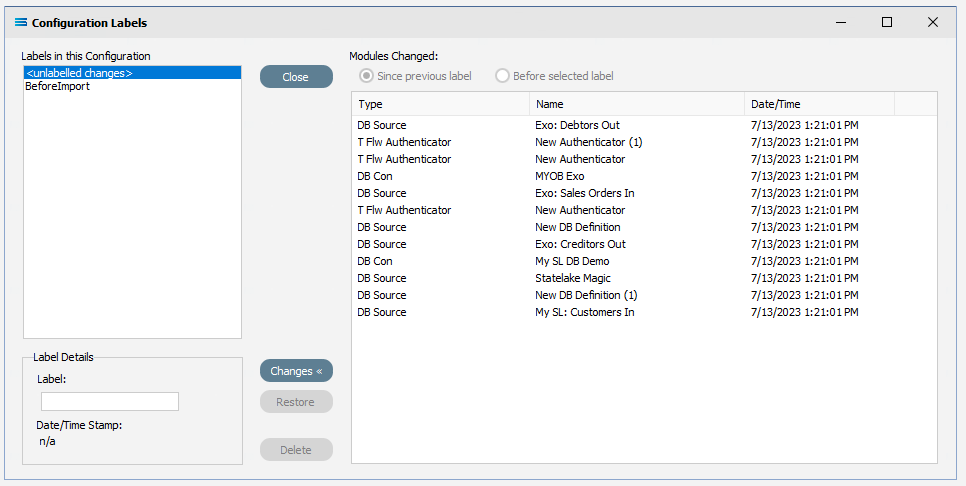Maximize the Configuration Labels window
Image resolution: width=966 pixels, height=486 pixels.
point(887,22)
